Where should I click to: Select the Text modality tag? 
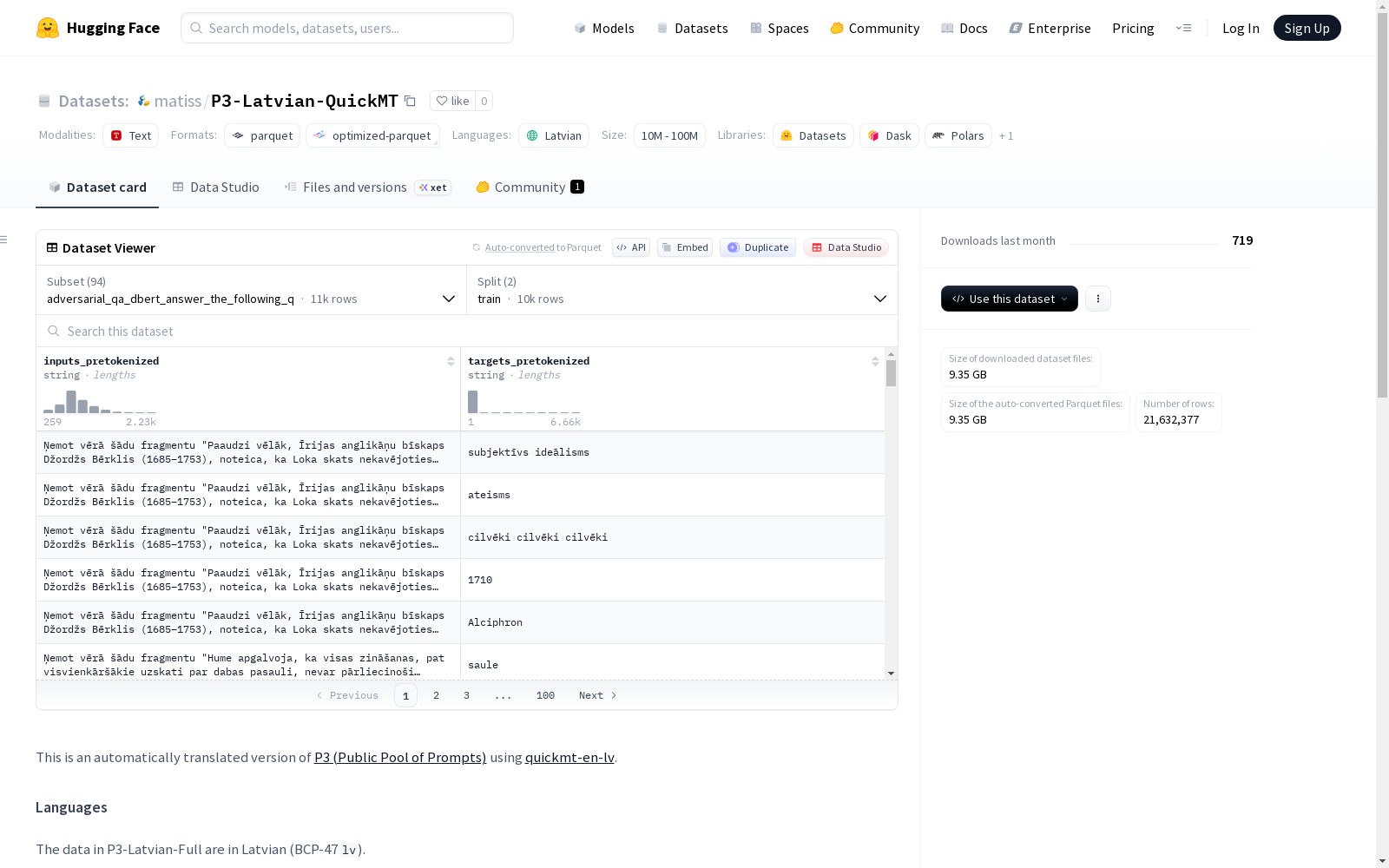click(x=130, y=135)
